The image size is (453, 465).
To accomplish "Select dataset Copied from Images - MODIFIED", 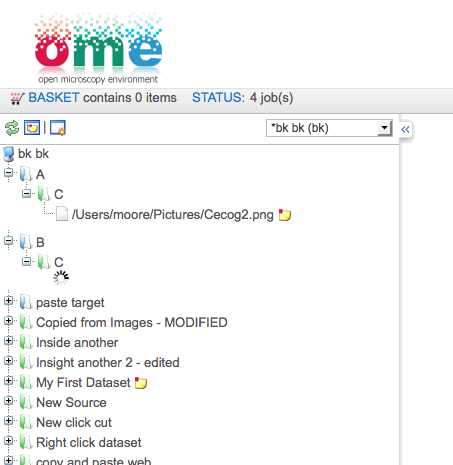I will pyautogui.click(x=132, y=323).
